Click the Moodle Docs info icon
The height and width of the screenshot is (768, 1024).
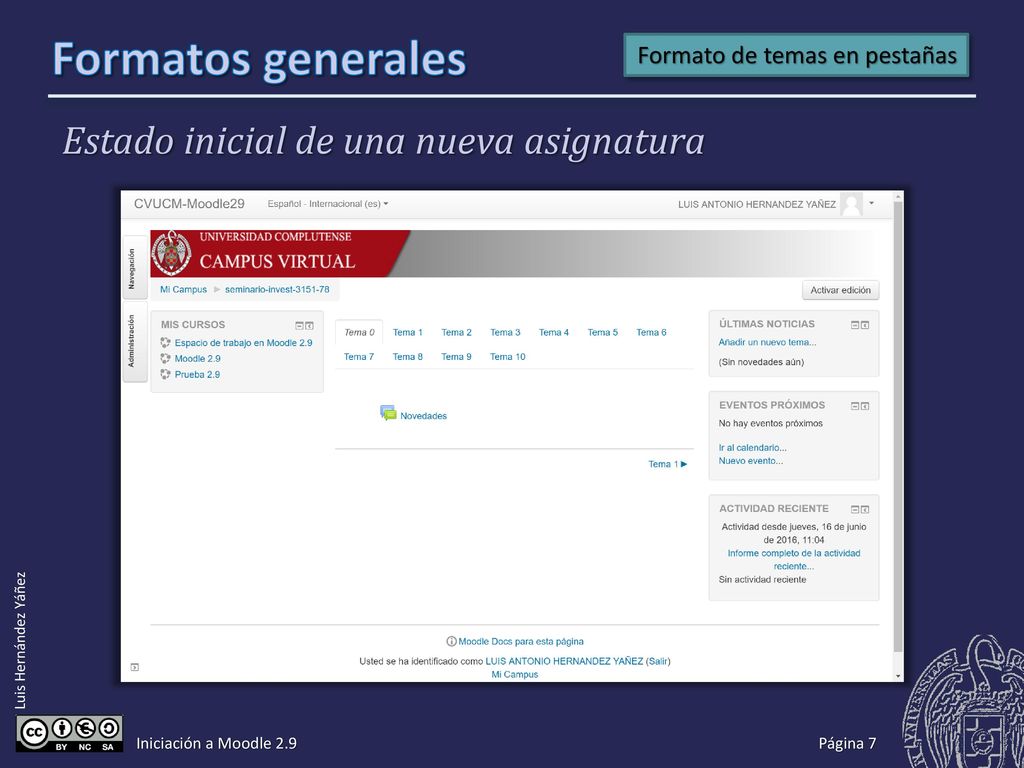(451, 641)
